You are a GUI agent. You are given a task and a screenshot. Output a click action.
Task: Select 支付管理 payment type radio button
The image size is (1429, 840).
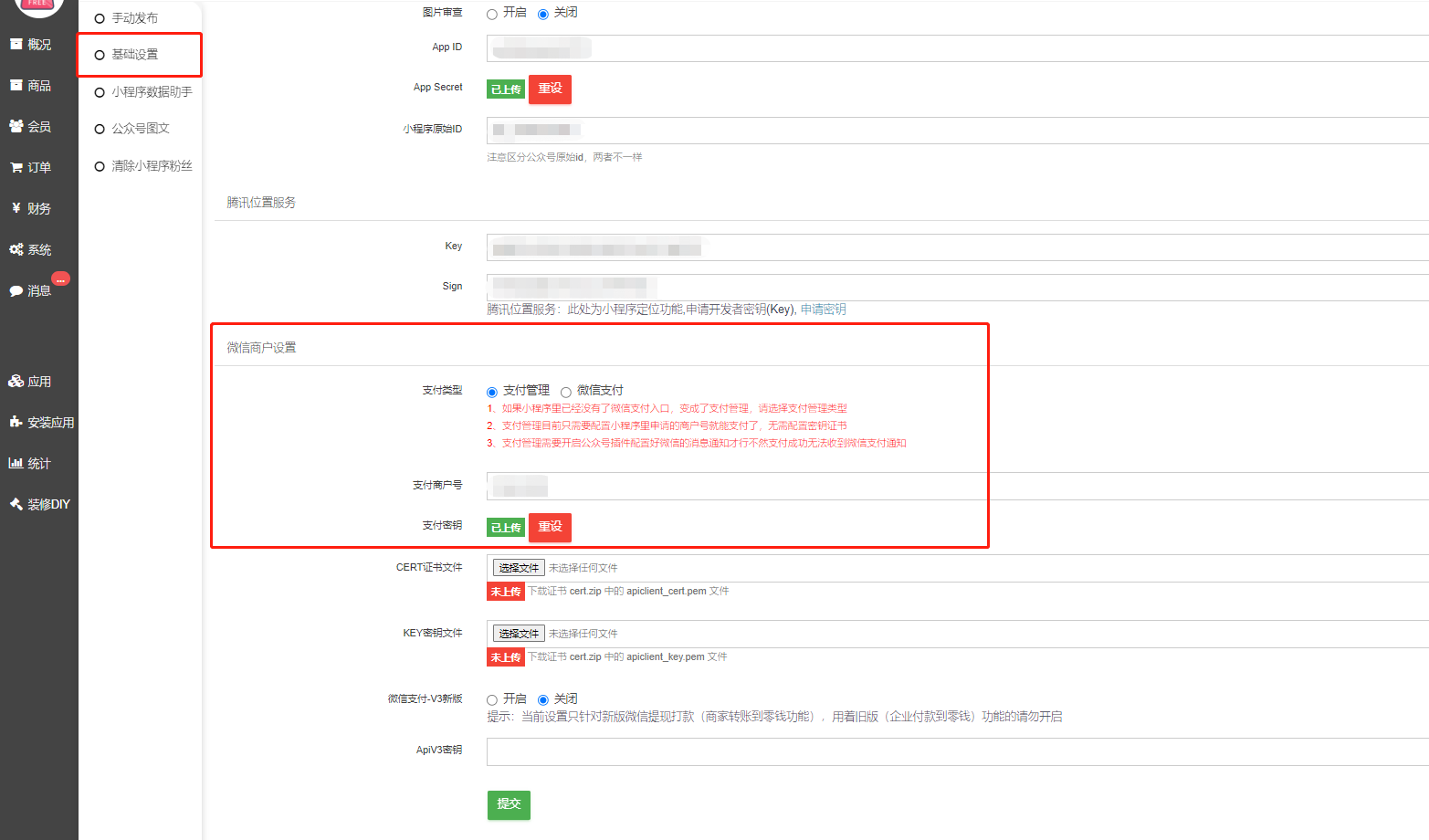pyautogui.click(x=492, y=392)
